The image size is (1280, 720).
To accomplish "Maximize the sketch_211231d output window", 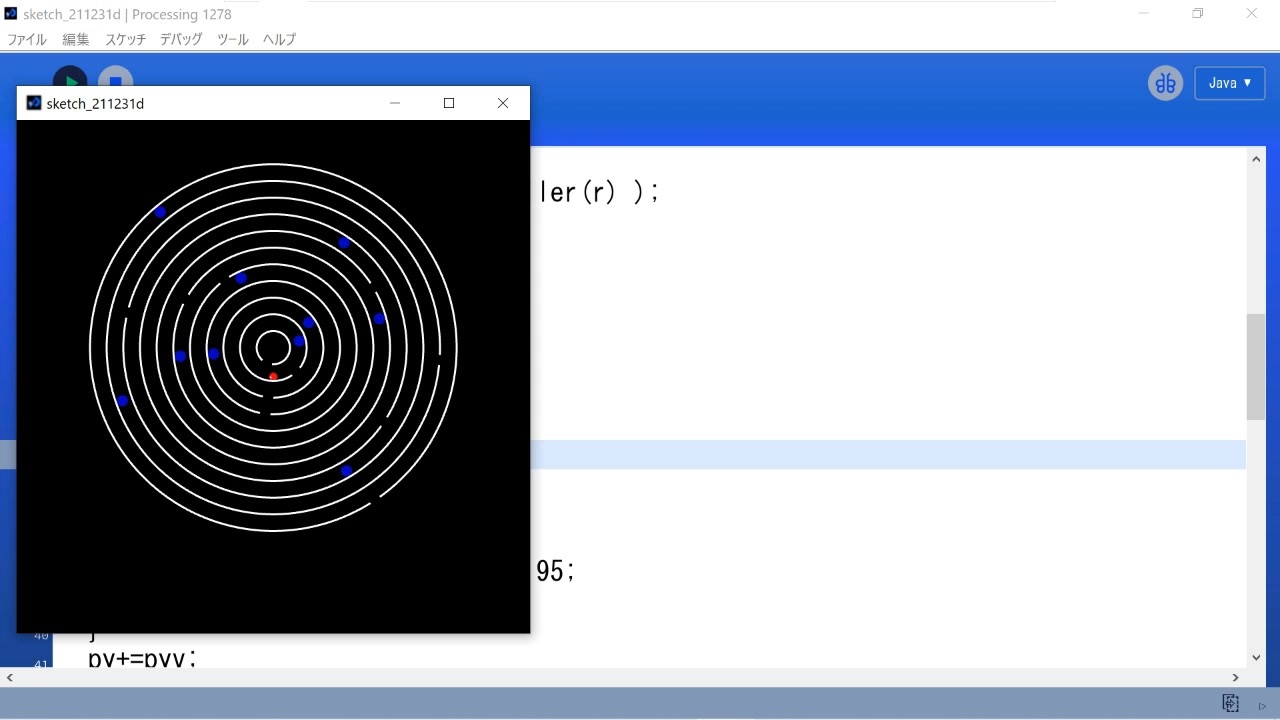I will coord(448,102).
